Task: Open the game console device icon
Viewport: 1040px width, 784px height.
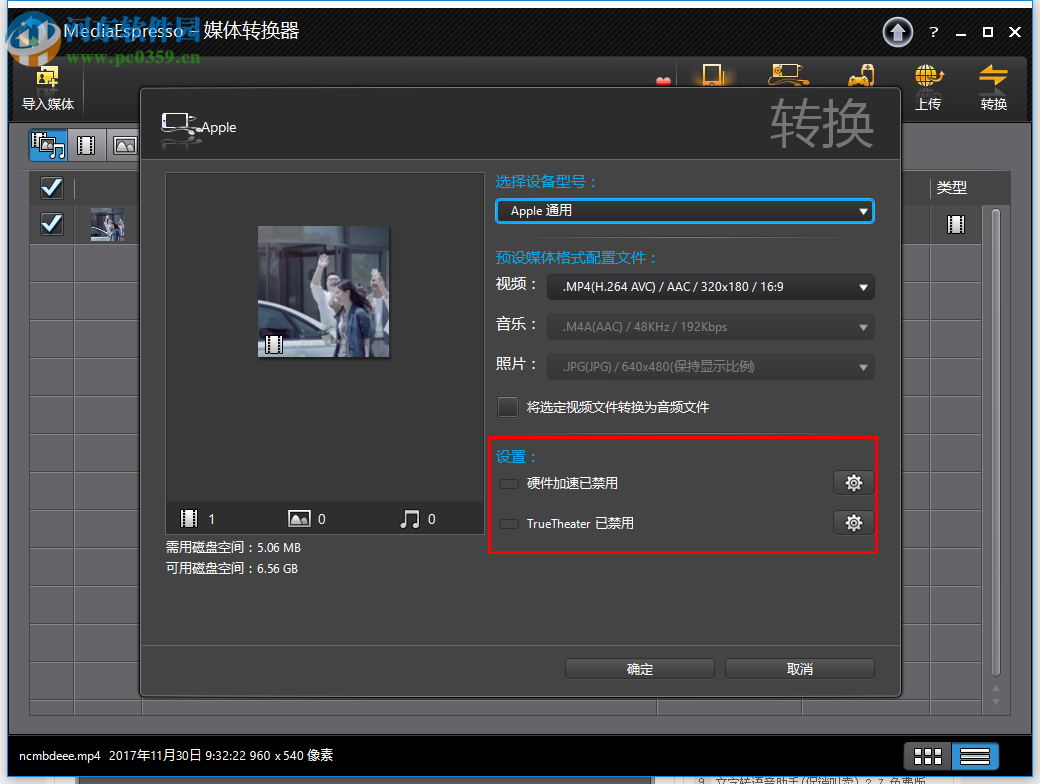Action: [x=861, y=77]
